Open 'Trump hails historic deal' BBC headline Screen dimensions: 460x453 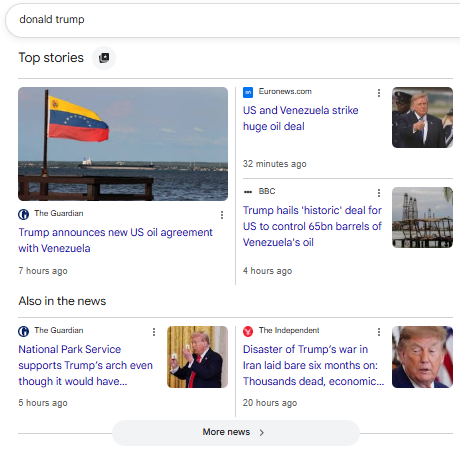point(312,226)
